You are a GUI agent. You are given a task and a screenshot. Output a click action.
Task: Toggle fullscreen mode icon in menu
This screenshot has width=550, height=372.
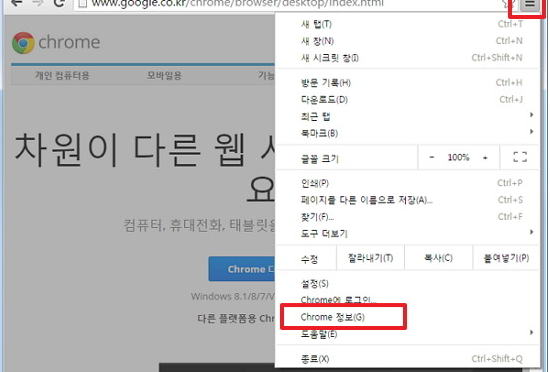520,157
